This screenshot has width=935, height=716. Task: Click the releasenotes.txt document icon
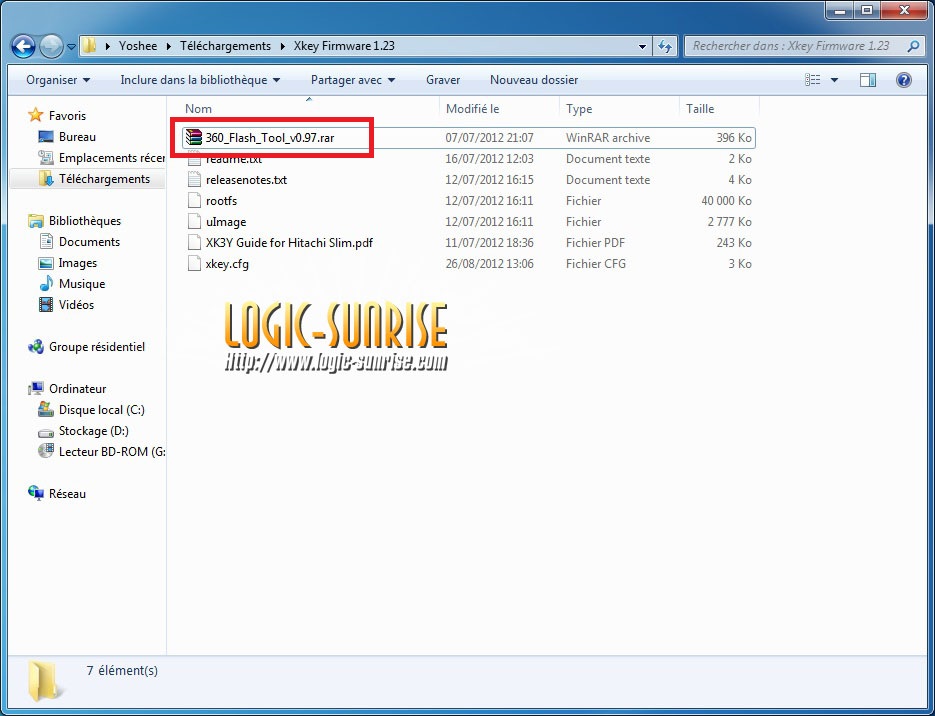tap(194, 179)
